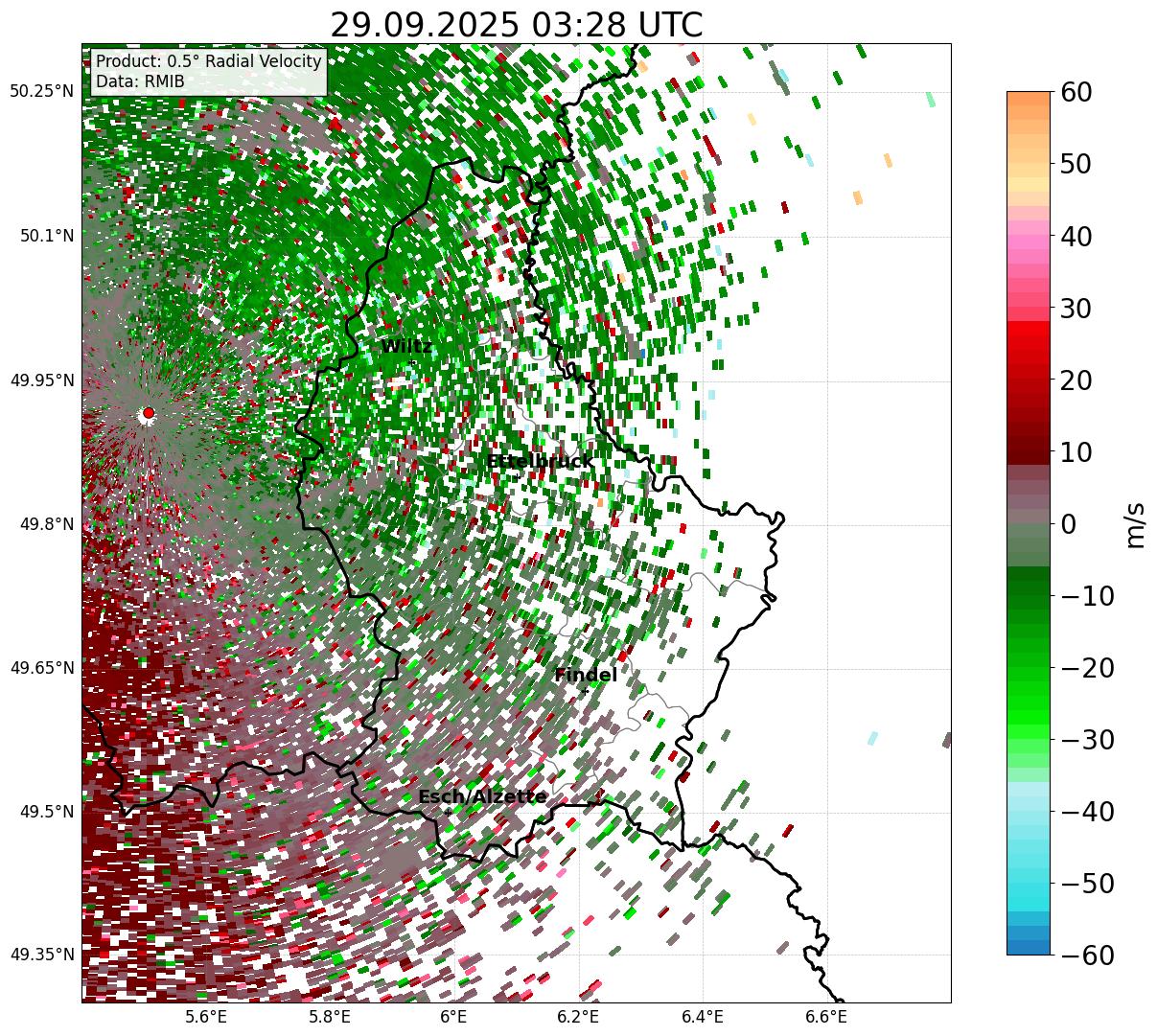Screen dimensions: 1157x1036
Task: Click the 5.6°E longitude tick label
Action: (206, 1017)
